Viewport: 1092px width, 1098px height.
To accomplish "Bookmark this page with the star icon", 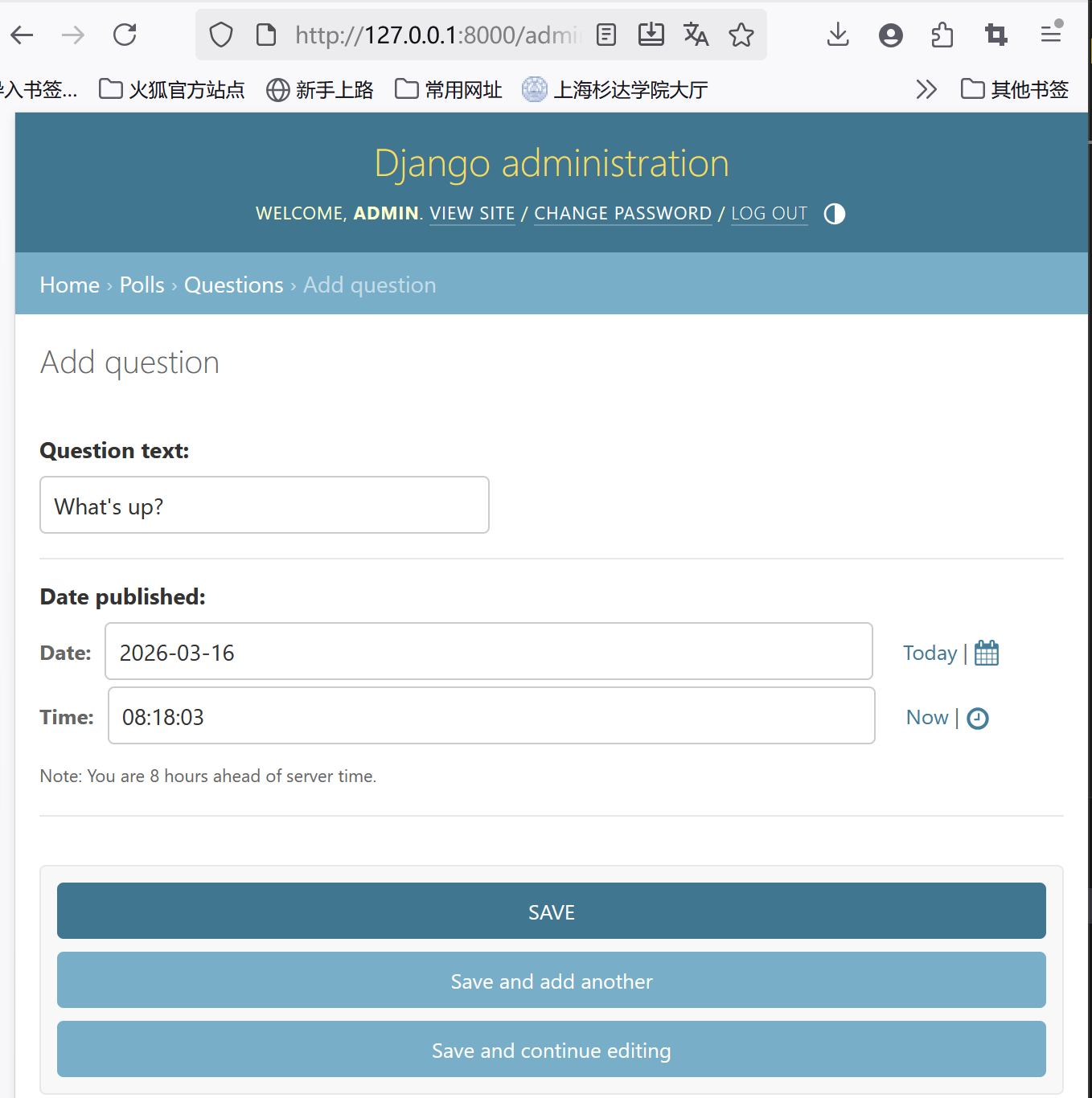I will coord(741,35).
